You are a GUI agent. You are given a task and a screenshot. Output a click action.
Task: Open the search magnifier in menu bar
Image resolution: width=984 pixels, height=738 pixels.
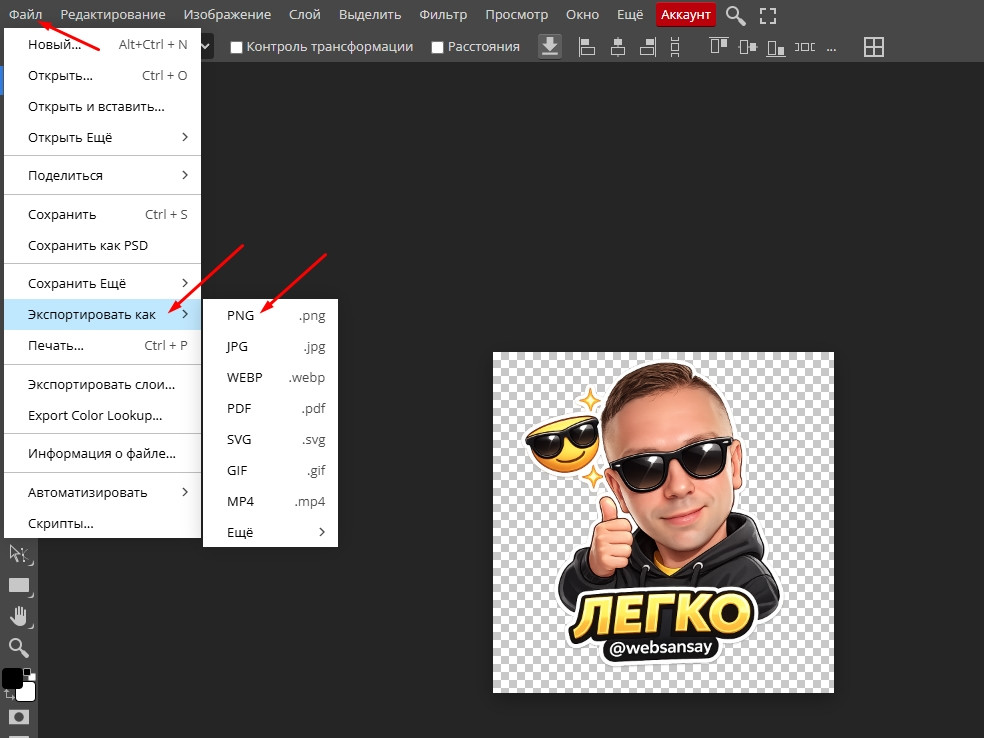point(735,15)
